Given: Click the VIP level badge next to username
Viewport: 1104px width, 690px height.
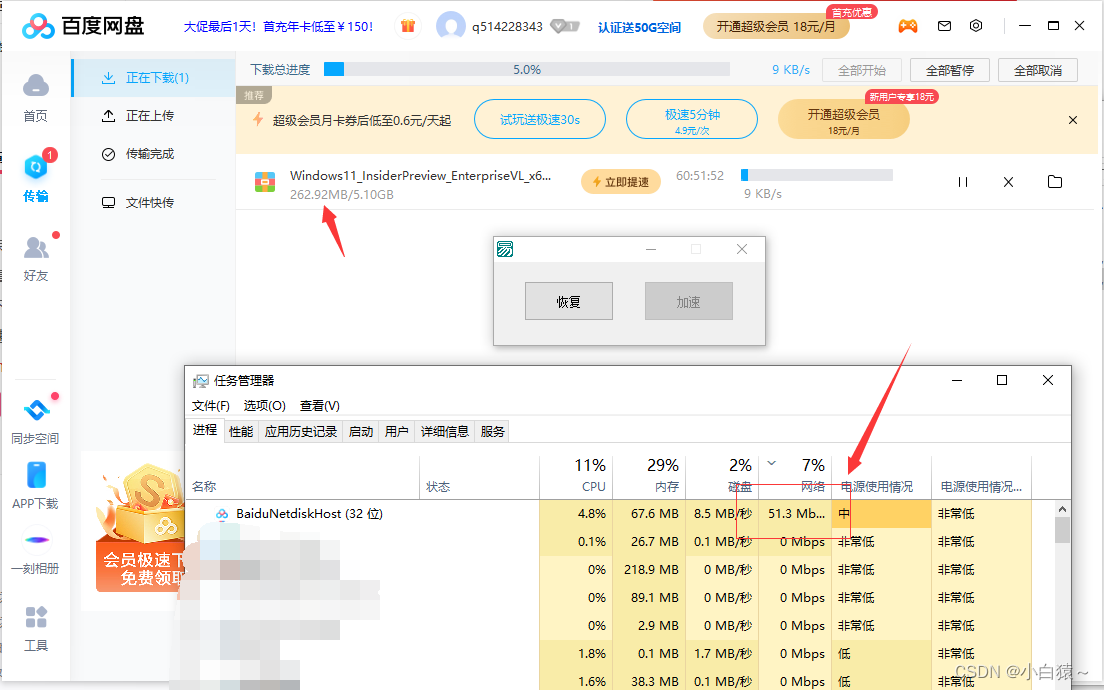Looking at the screenshot, I should tap(565, 27).
